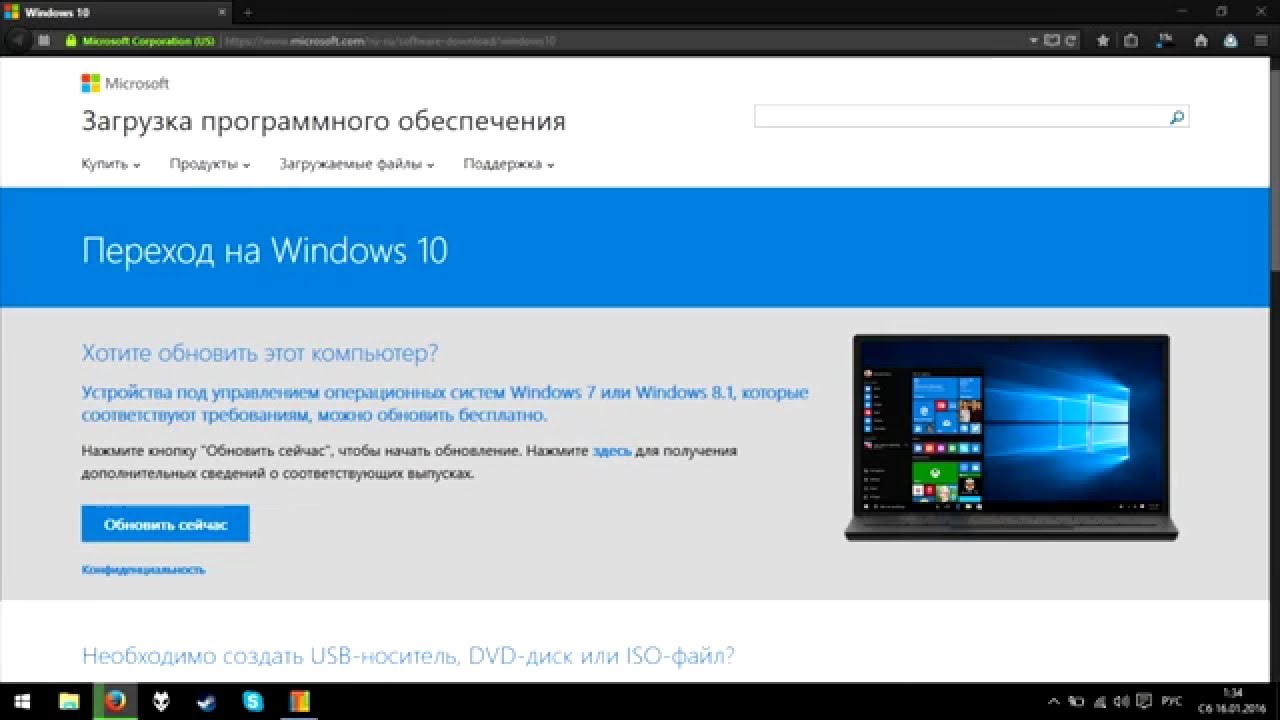Image resolution: width=1280 pixels, height=720 pixels.
Task: Click the Windows 10 laptop image
Action: [1011, 438]
